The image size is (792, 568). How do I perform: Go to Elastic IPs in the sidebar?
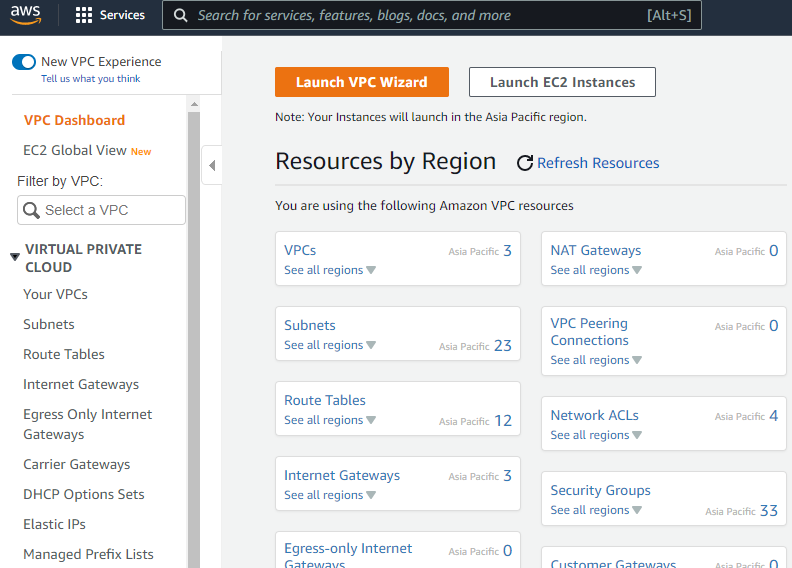55,524
